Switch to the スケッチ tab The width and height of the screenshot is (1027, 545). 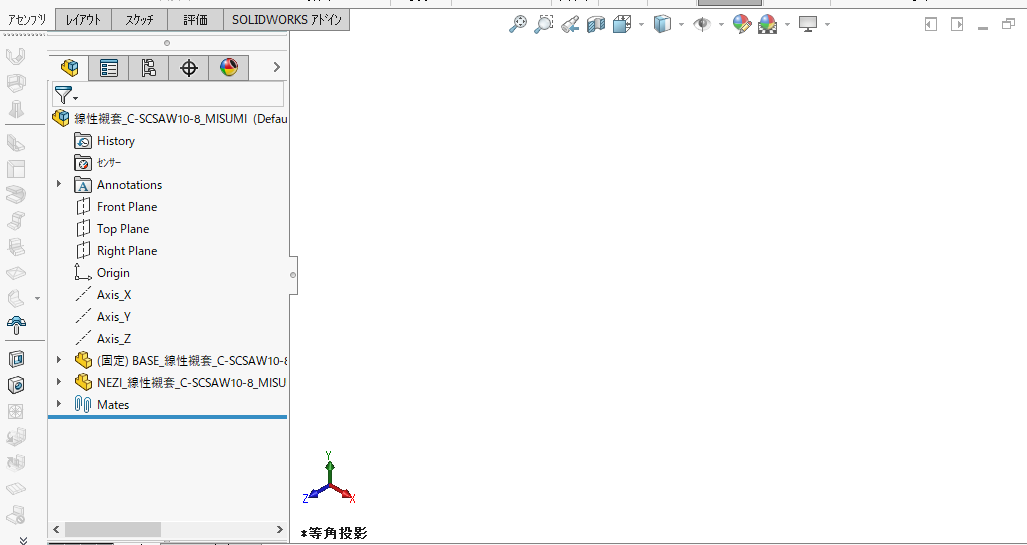(x=139, y=20)
